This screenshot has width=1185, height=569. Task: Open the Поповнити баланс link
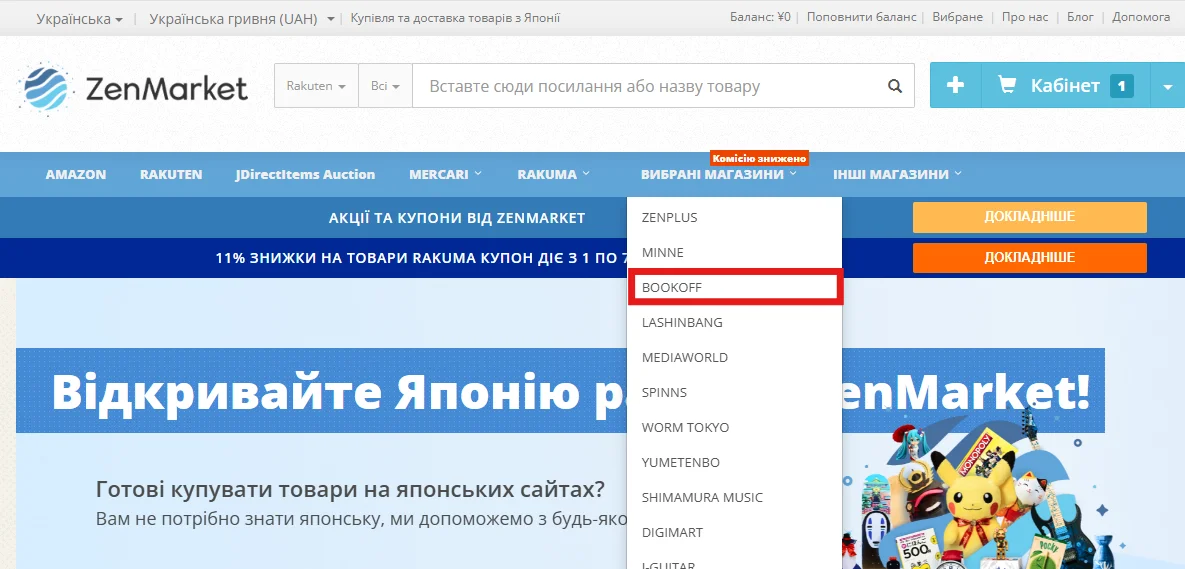[x=862, y=17]
